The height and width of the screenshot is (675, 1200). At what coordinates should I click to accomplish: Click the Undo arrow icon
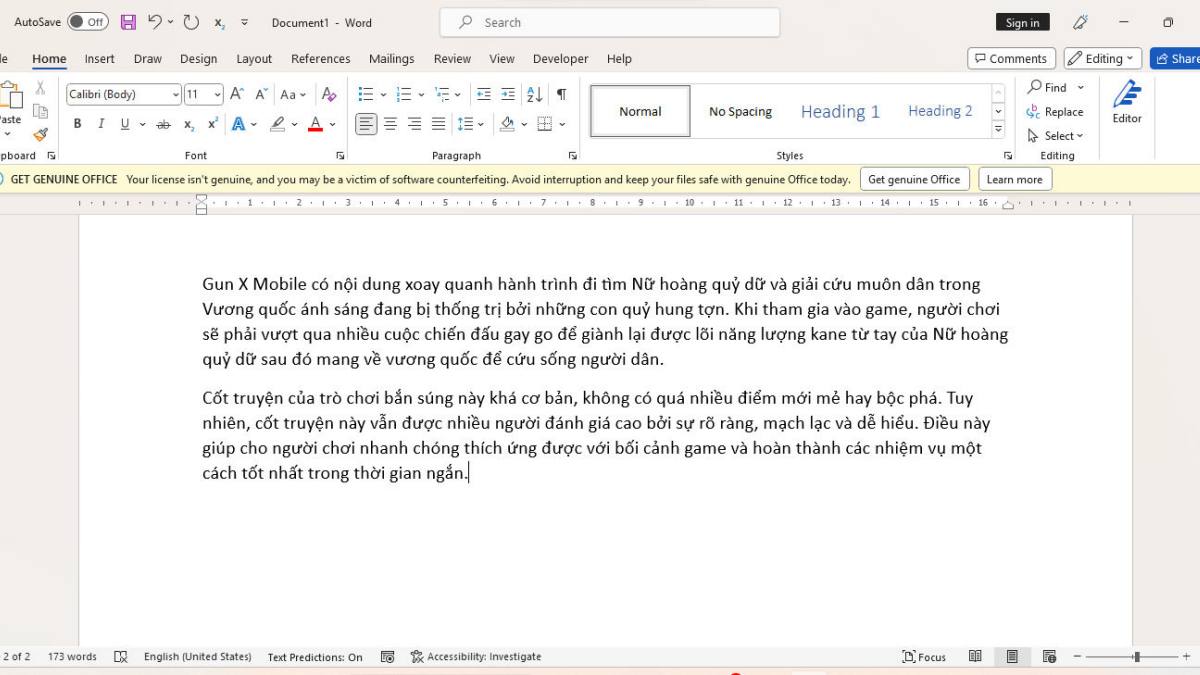(155, 22)
